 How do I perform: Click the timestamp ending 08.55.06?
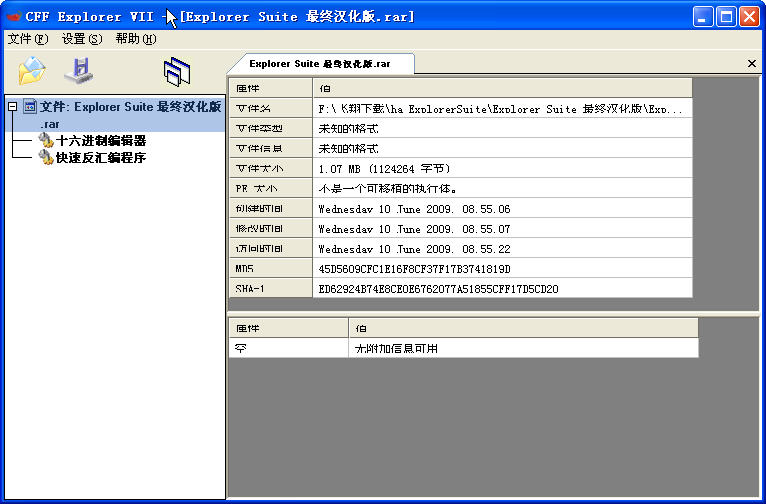502,209
